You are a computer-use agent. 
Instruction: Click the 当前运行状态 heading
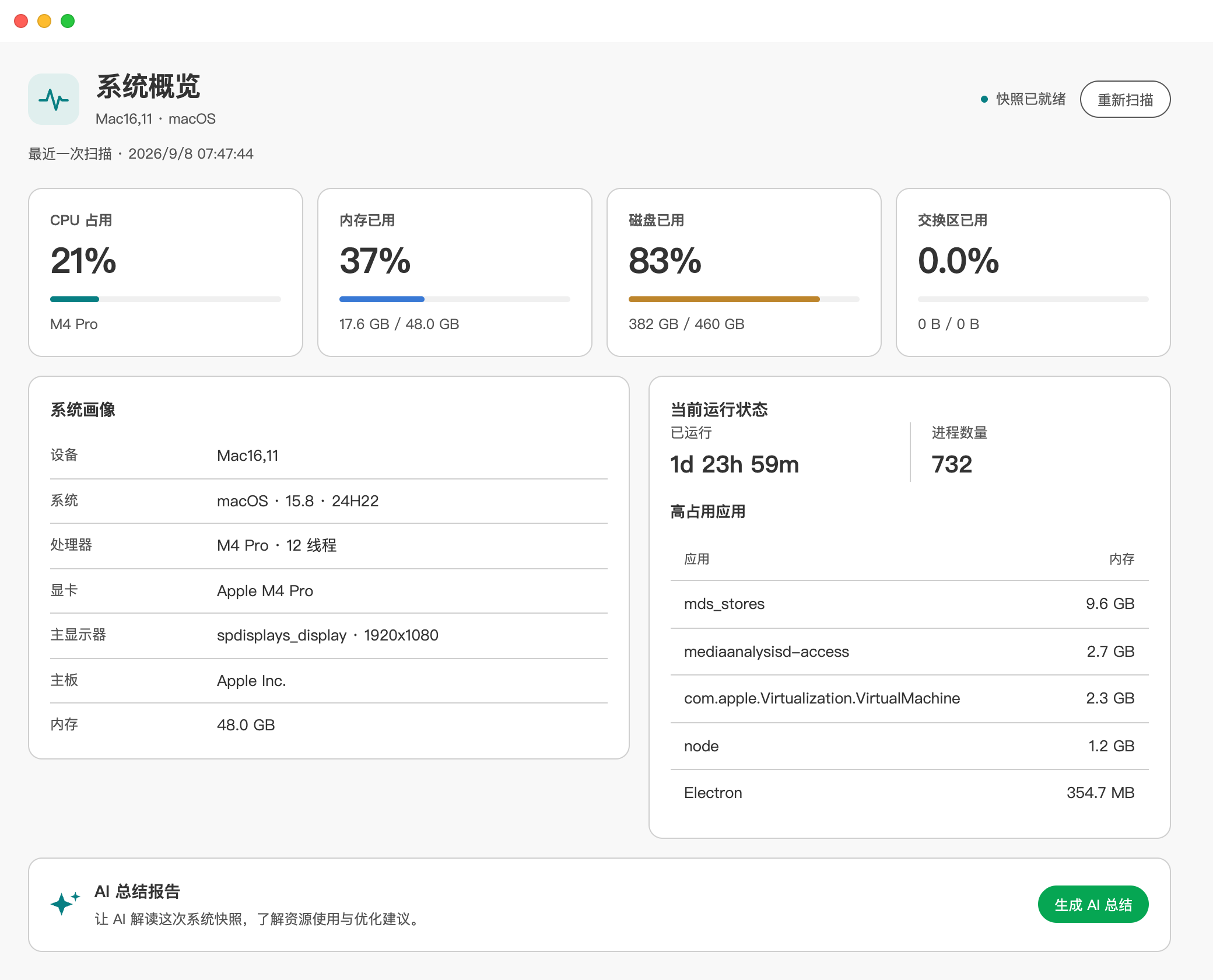[718, 409]
